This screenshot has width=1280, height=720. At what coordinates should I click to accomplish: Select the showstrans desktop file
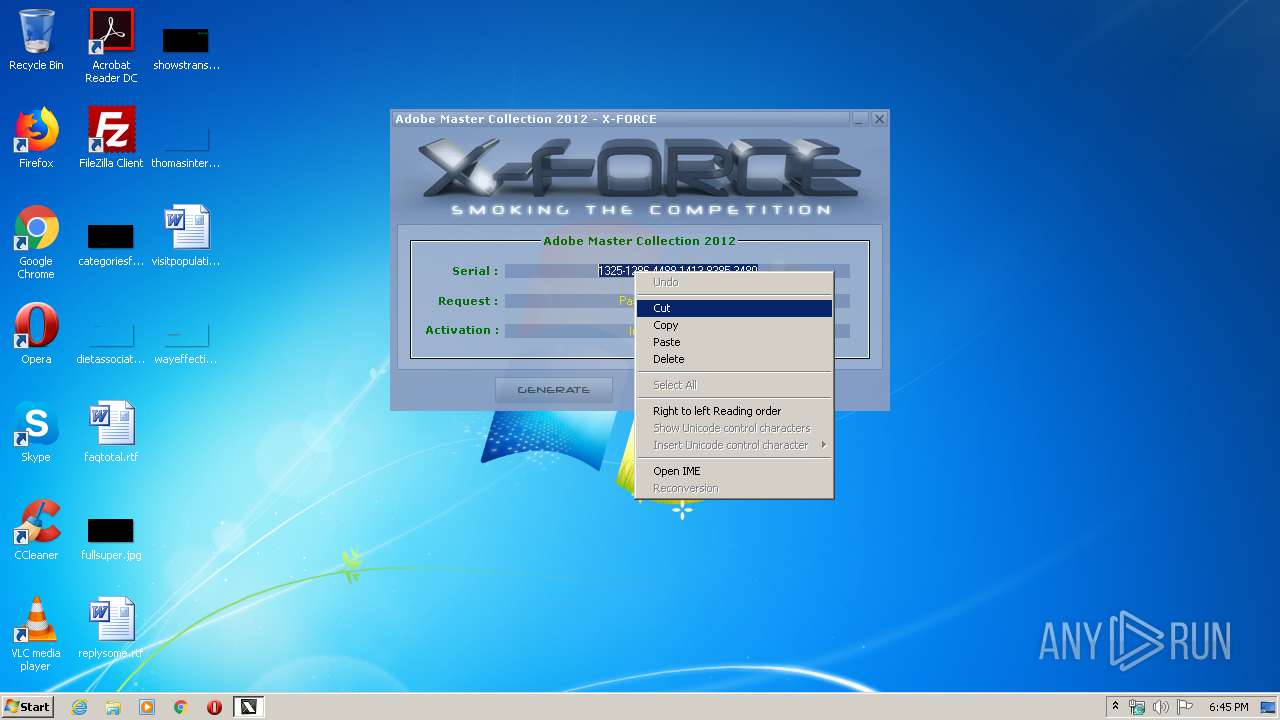click(x=186, y=46)
